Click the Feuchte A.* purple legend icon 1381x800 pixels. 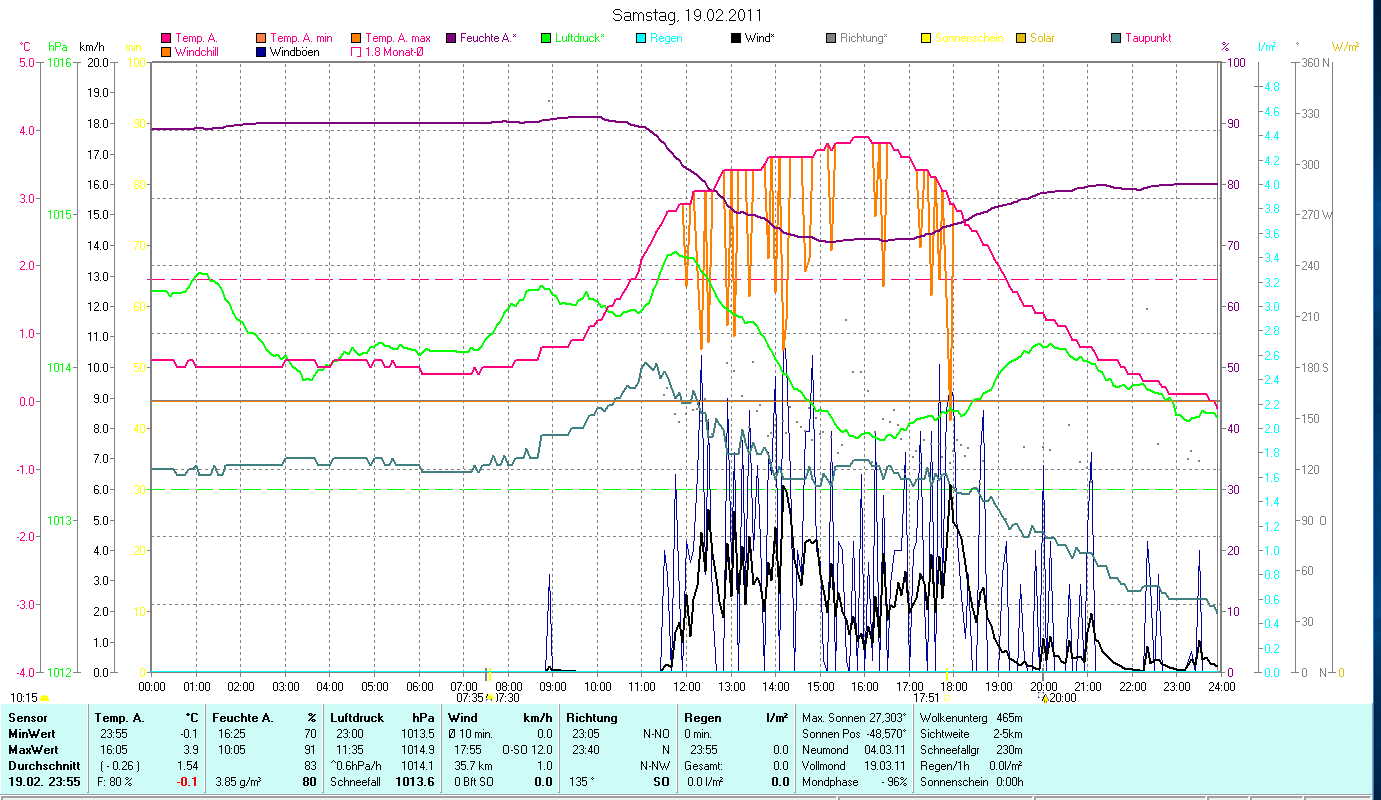coord(451,38)
